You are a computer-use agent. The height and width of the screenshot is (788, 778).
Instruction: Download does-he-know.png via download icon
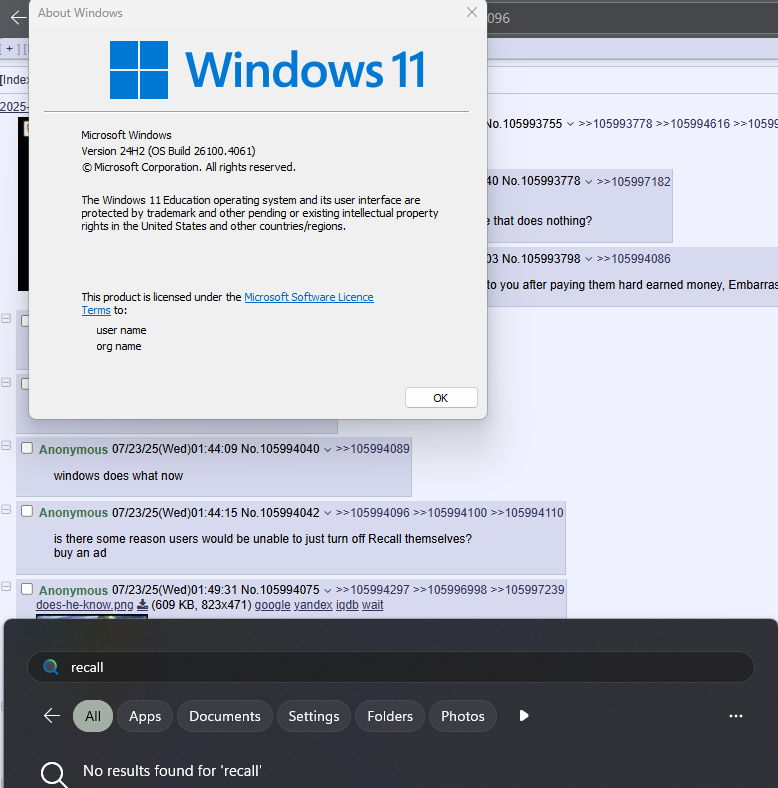pos(142,605)
